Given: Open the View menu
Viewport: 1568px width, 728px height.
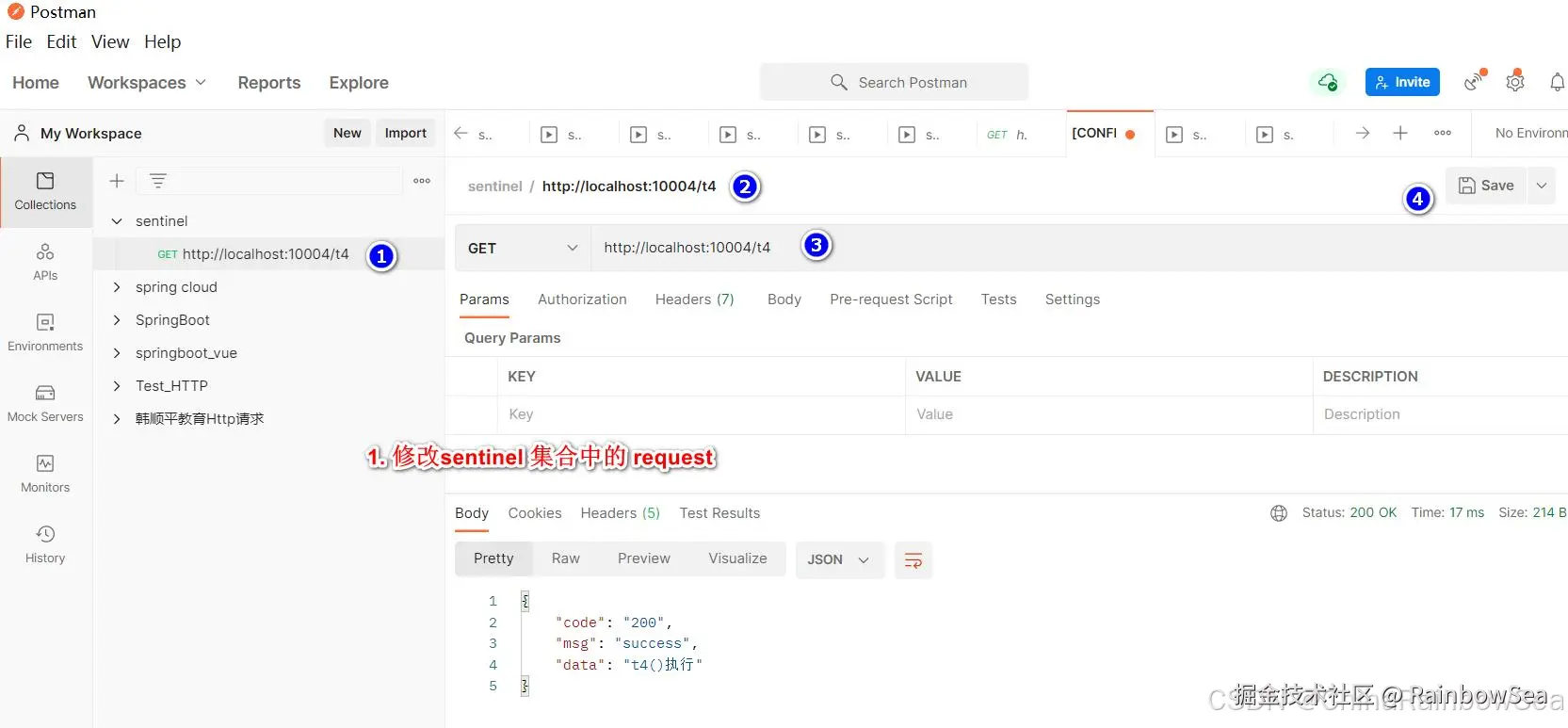Looking at the screenshot, I should 110,42.
